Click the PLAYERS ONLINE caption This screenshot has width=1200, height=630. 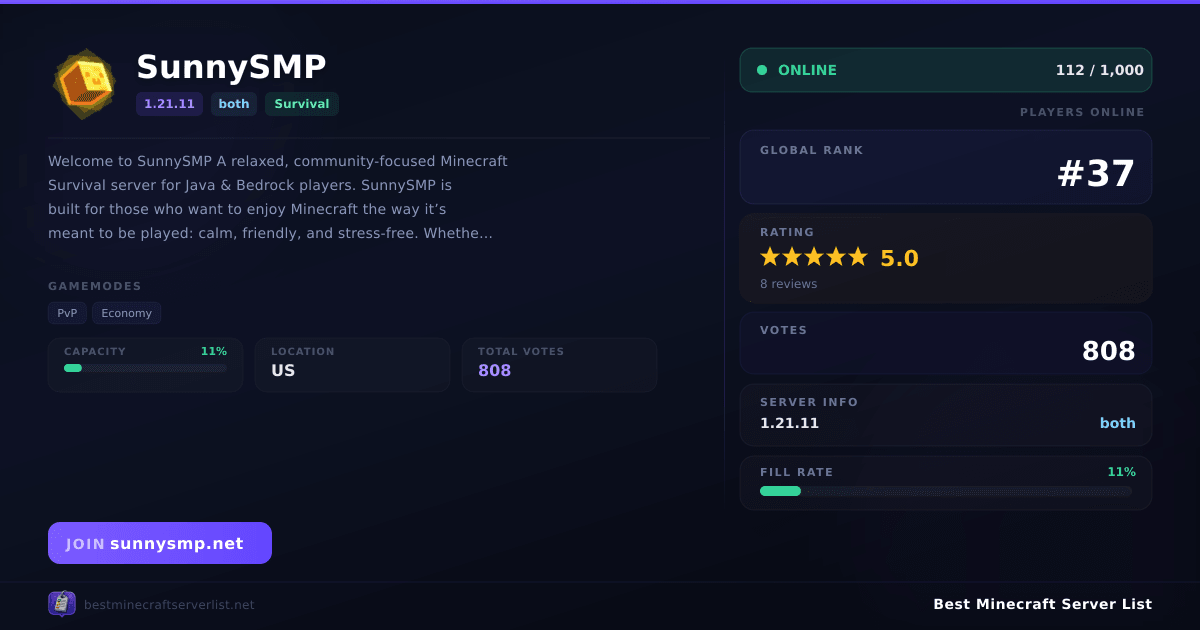click(x=1082, y=112)
